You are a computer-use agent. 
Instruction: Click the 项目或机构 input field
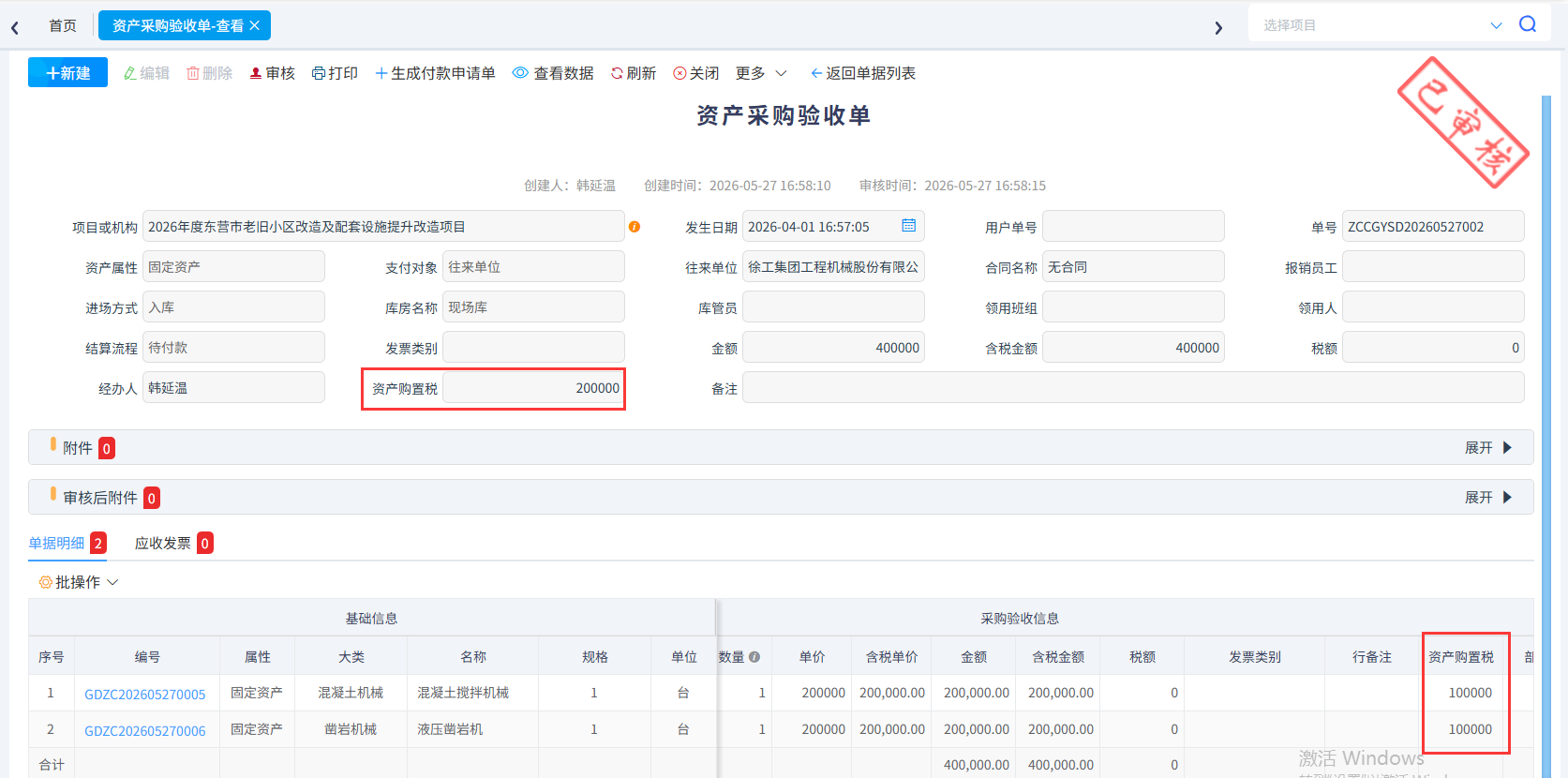383,226
